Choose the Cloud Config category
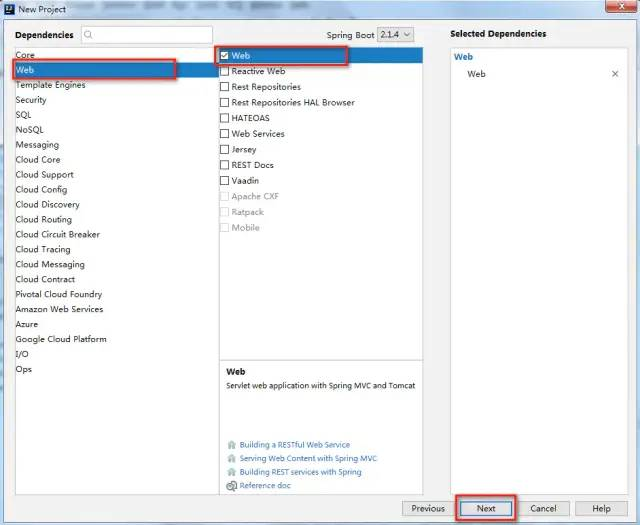 pos(116,190)
